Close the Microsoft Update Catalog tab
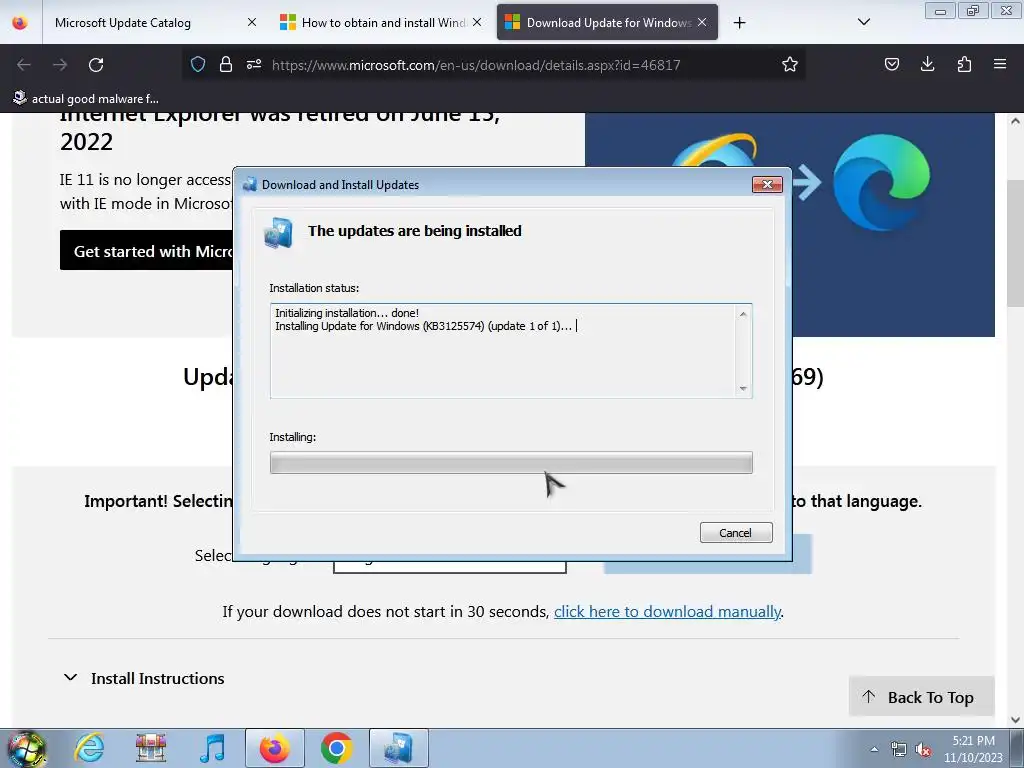This screenshot has width=1024, height=768. click(251, 22)
